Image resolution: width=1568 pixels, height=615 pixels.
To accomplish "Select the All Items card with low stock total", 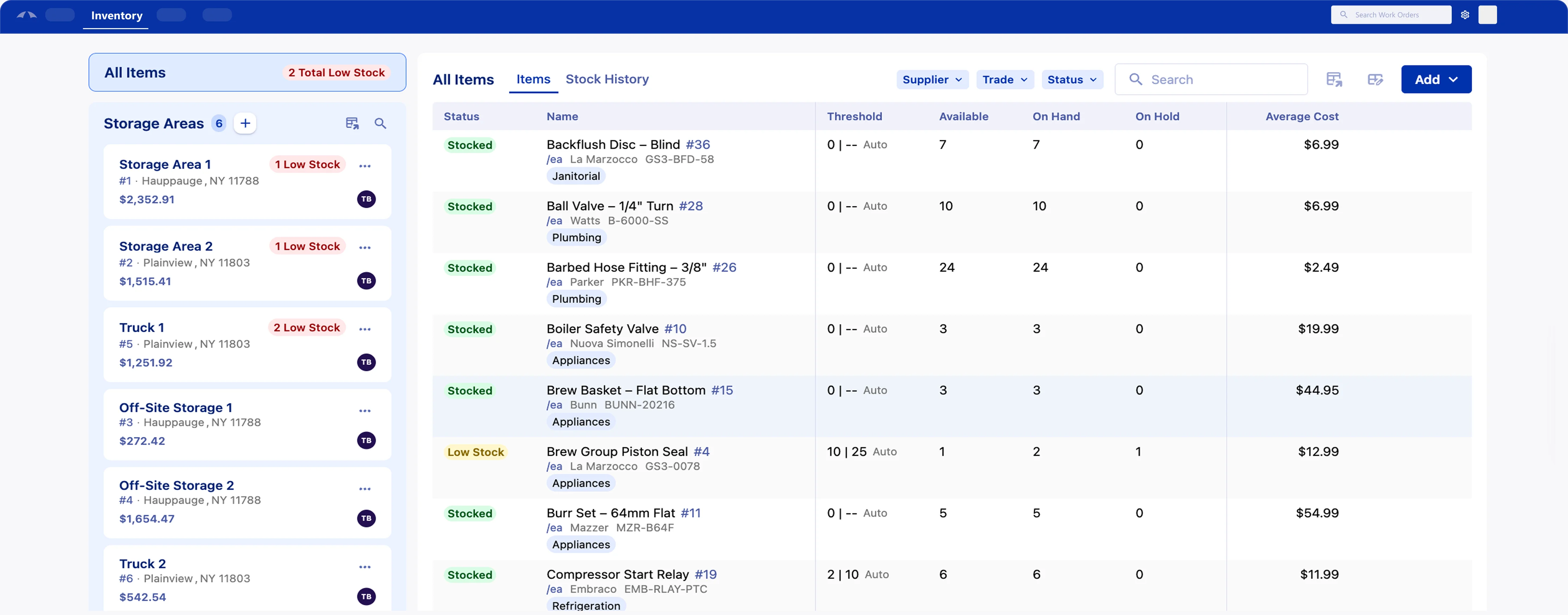I will [247, 72].
